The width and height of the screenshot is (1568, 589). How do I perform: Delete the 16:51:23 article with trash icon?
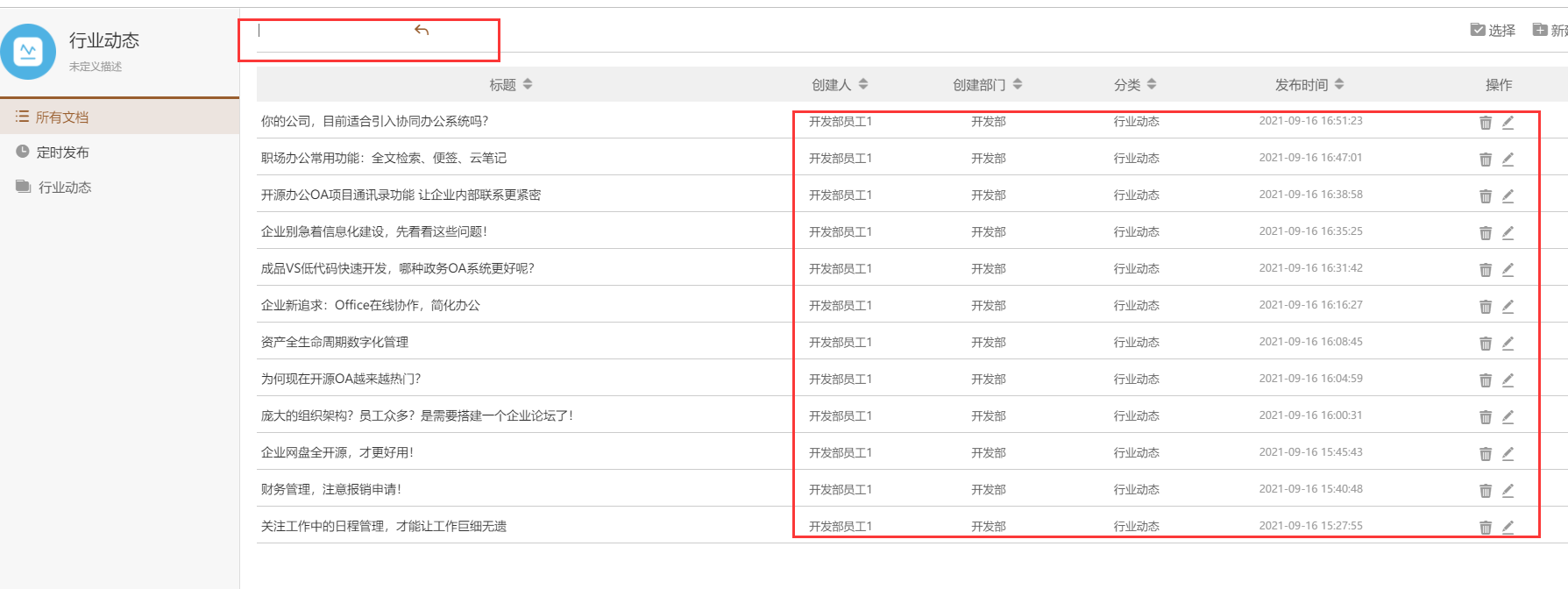point(1486,123)
